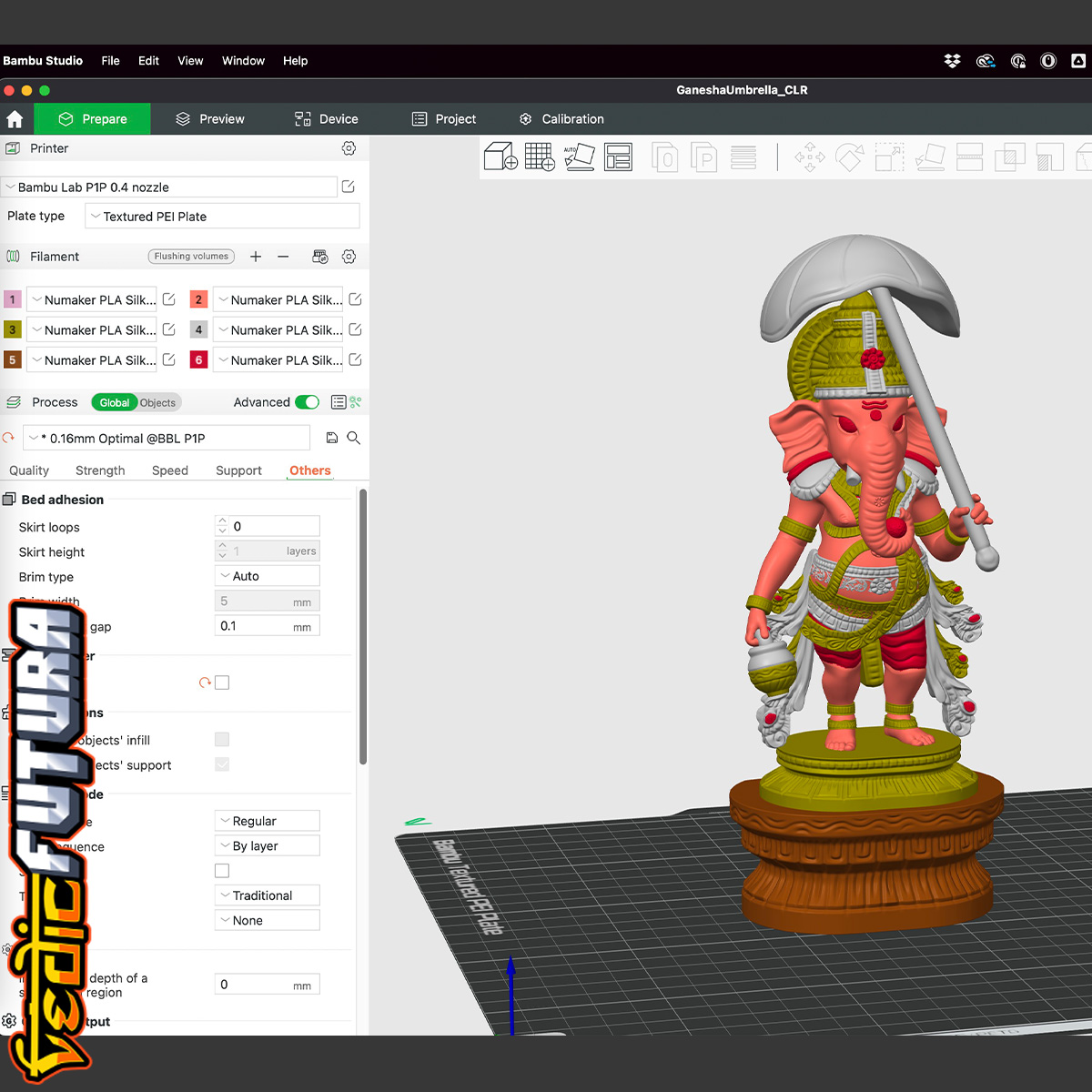Switch to the Preview tab

pyautogui.click(x=210, y=119)
